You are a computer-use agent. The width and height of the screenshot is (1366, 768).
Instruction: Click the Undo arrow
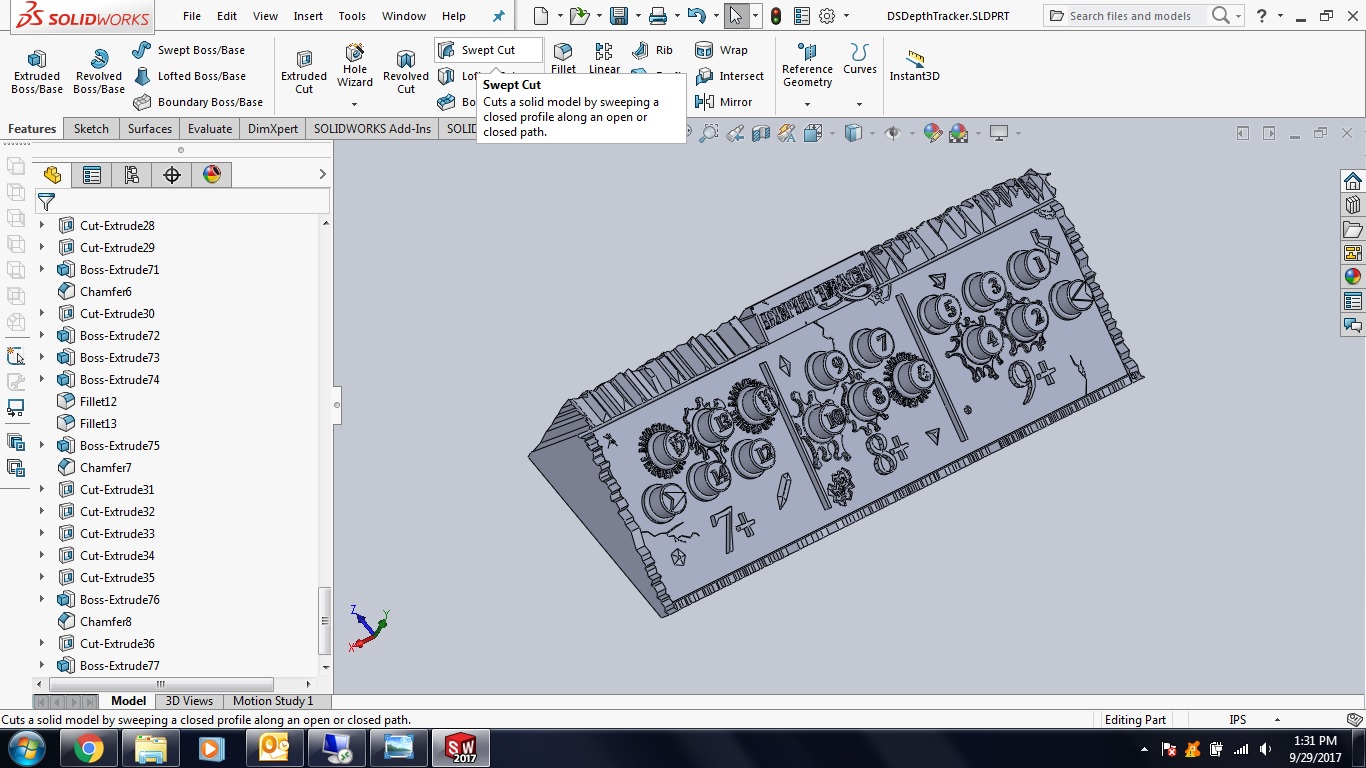click(697, 16)
